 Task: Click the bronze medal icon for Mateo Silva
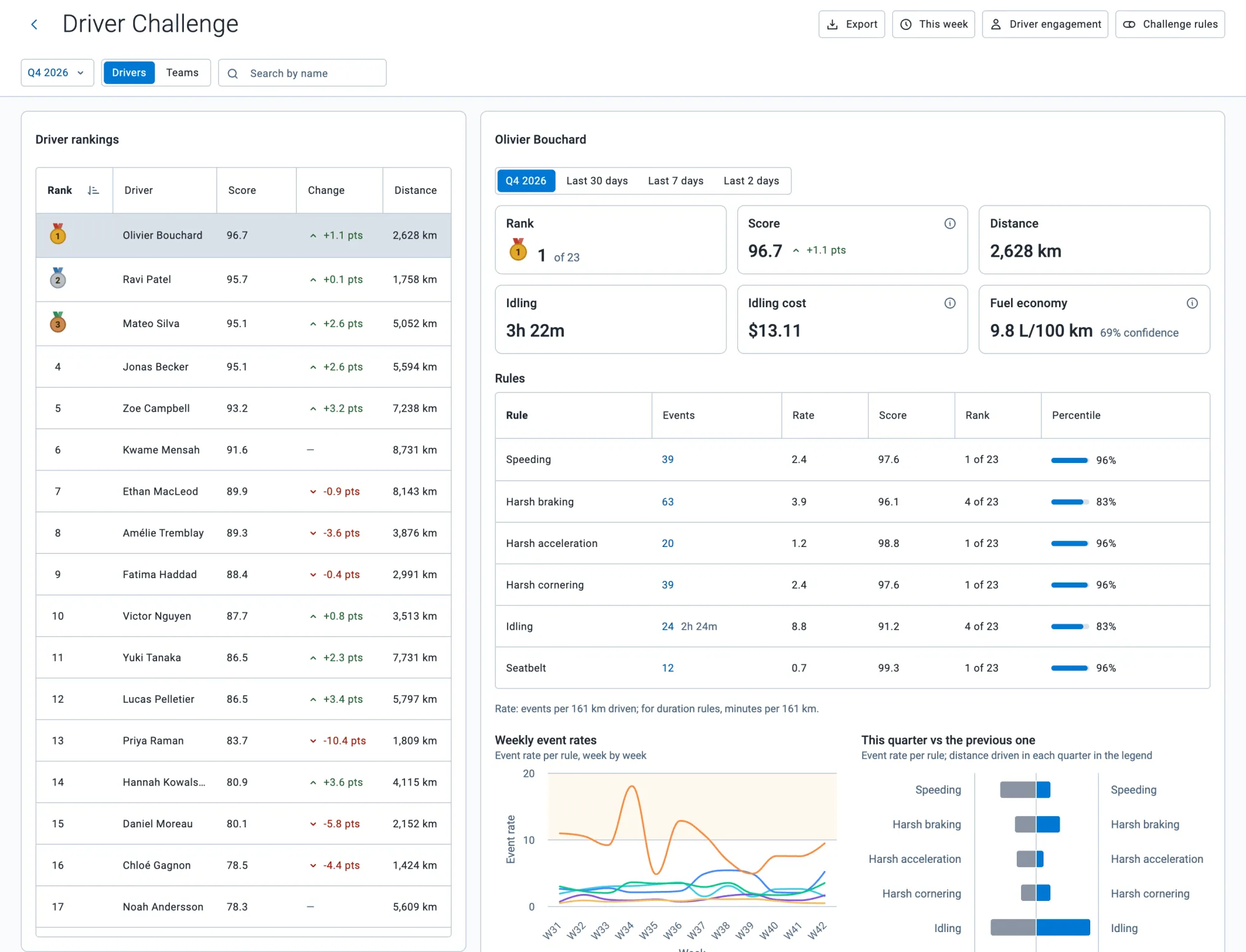coord(58,323)
